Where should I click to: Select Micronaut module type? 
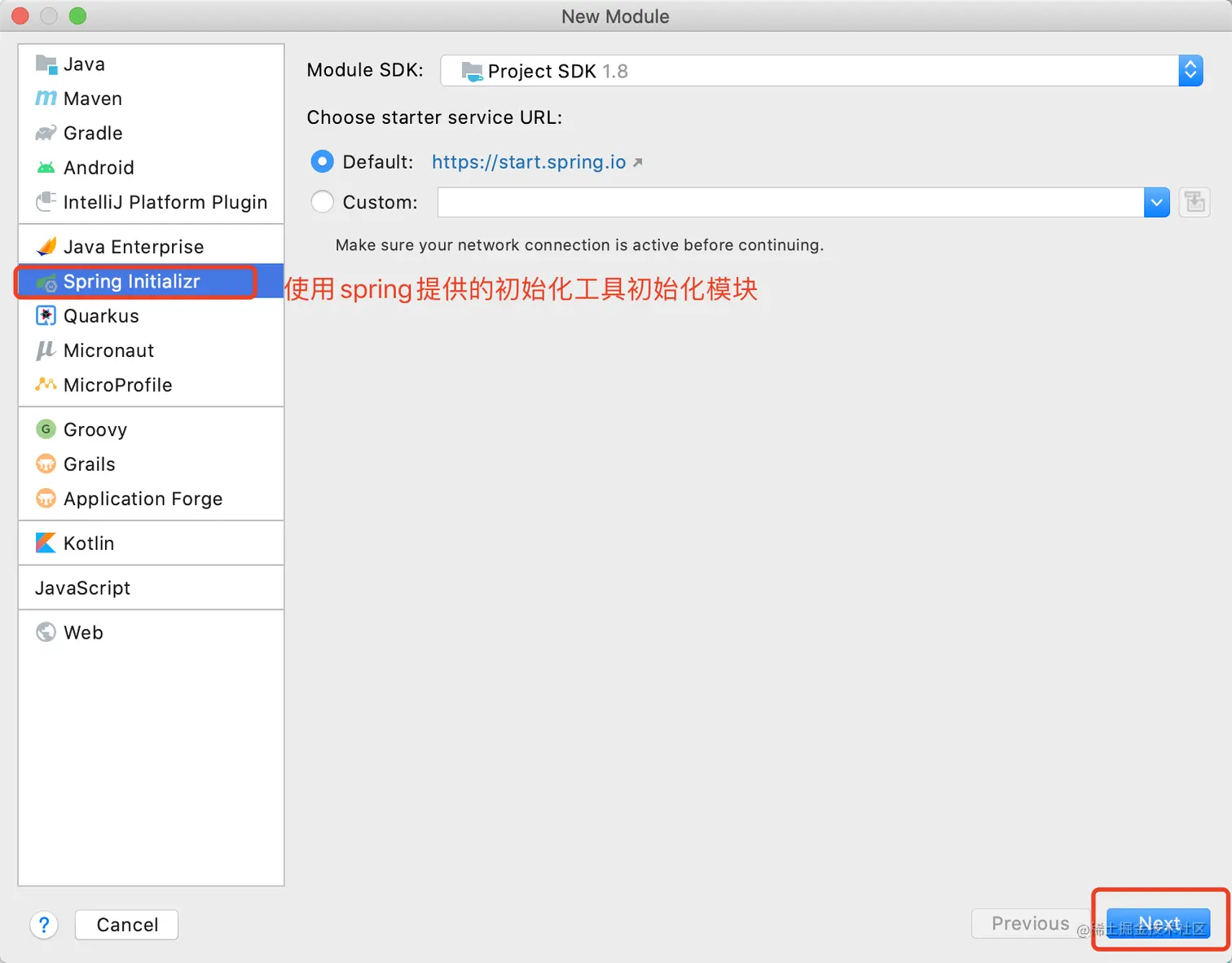click(151, 350)
